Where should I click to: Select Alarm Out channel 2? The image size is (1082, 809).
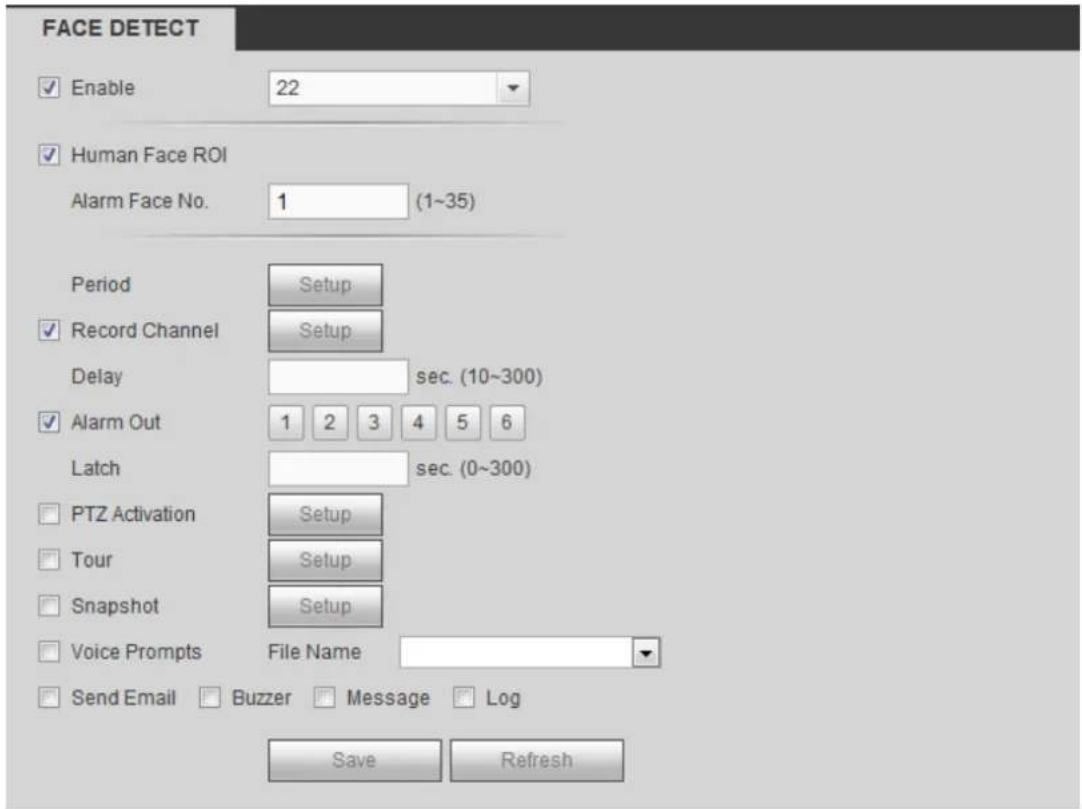pyautogui.click(x=330, y=422)
